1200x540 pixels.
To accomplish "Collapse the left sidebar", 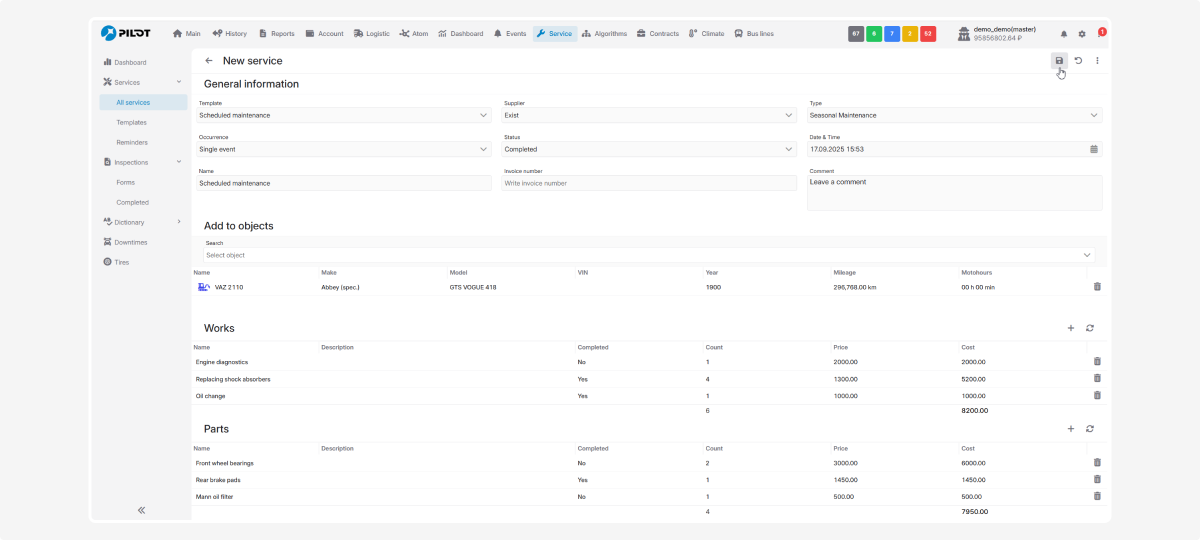I will point(141,510).
